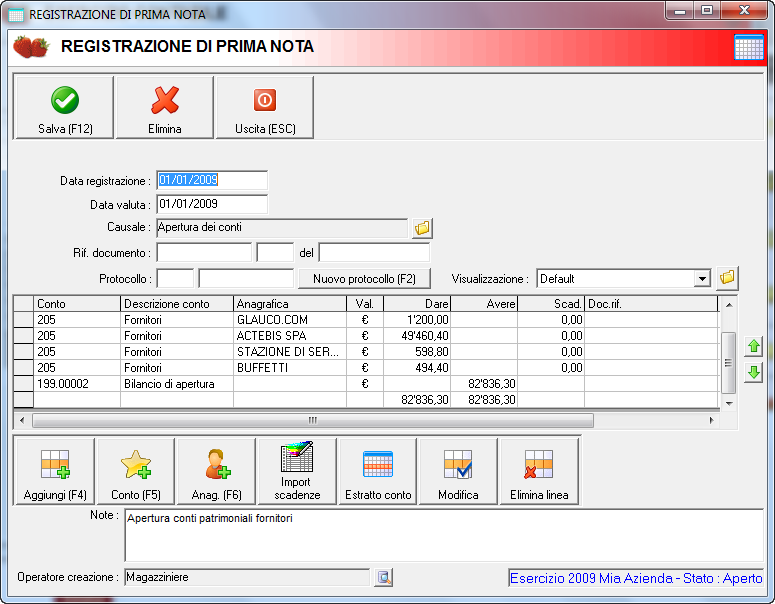Image resolution: width=775 pixels, height=604 pixels.
Task: Click the 1'200,00 Dare value
Action: 417,320
